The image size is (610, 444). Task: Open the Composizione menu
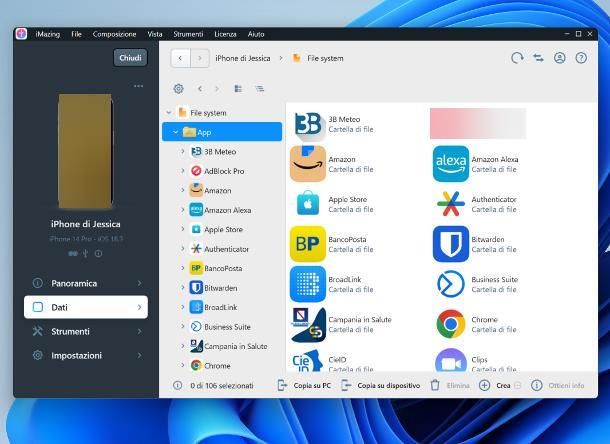(x=114, y=34)
